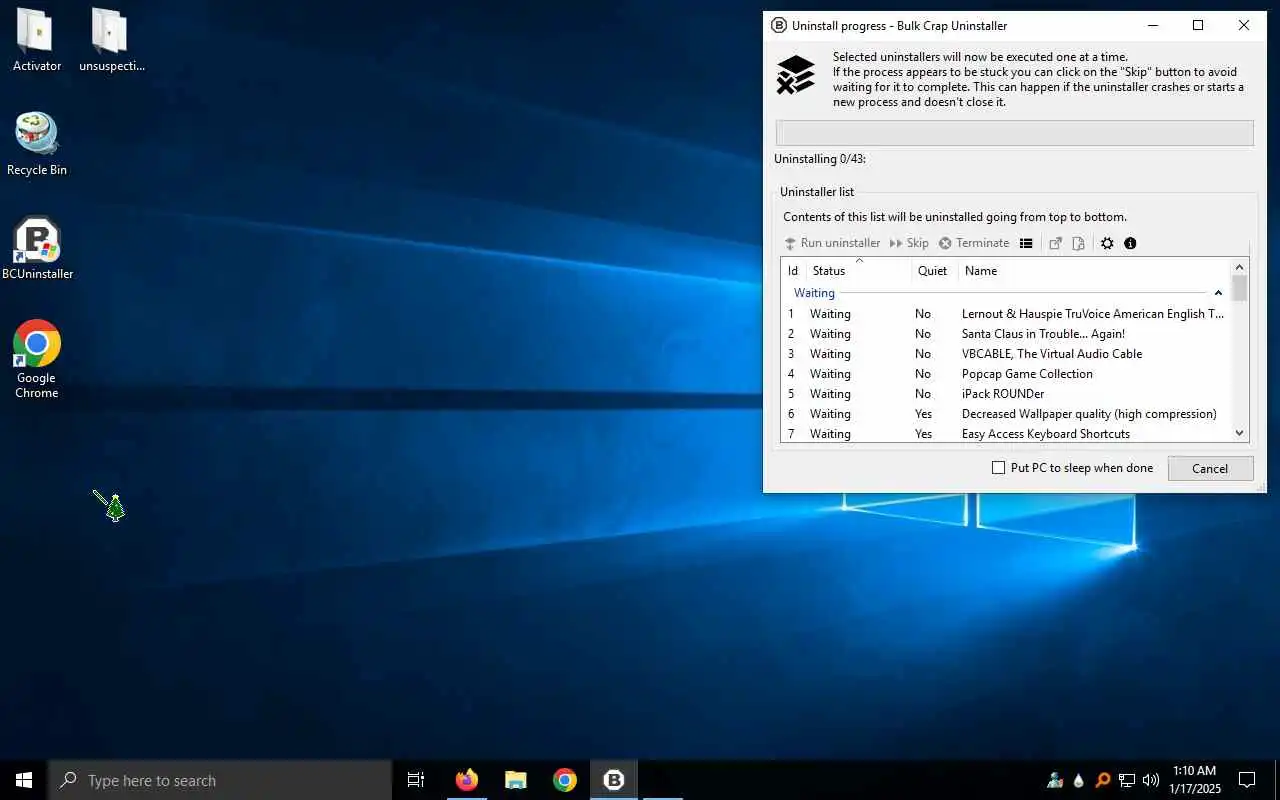Screen dimensions: 1280x800
Task: Open the Recycle Bin desktop icon
Action: (x=37, y=144)
